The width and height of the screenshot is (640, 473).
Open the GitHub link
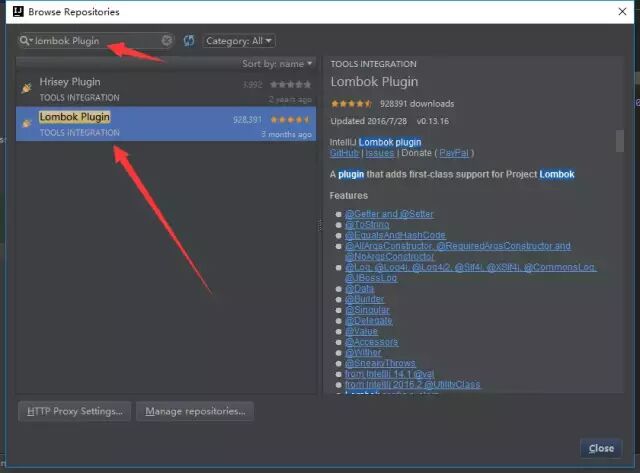coord(344,153)
